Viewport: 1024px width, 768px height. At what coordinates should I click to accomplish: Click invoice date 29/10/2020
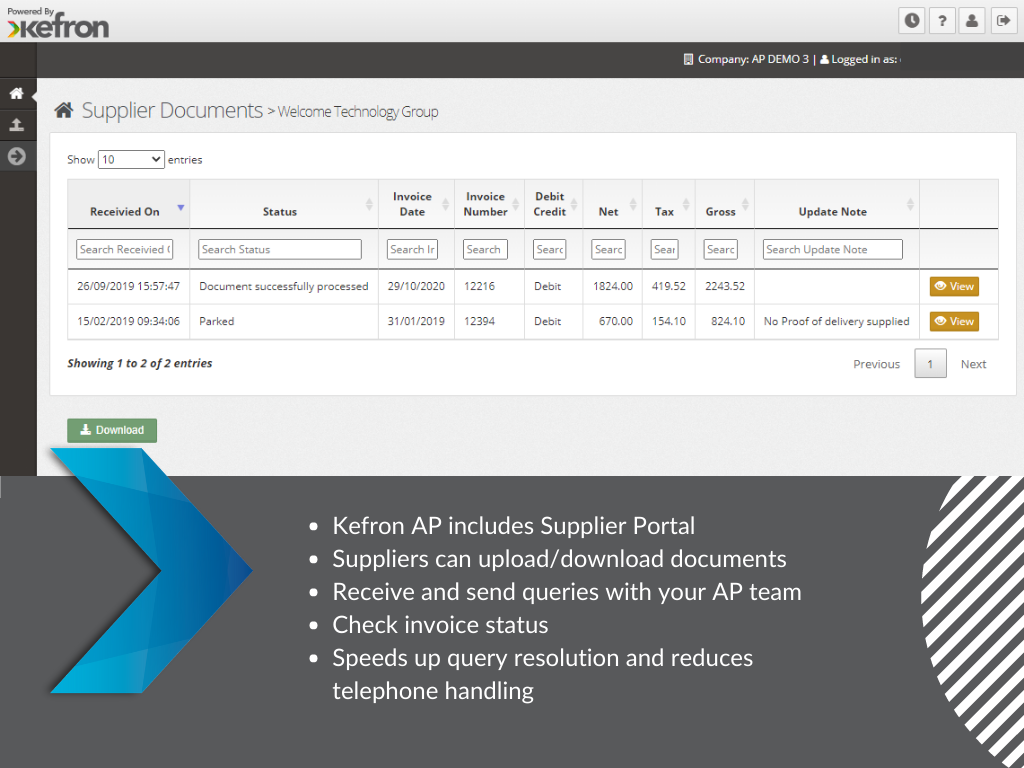coord(416,286)
